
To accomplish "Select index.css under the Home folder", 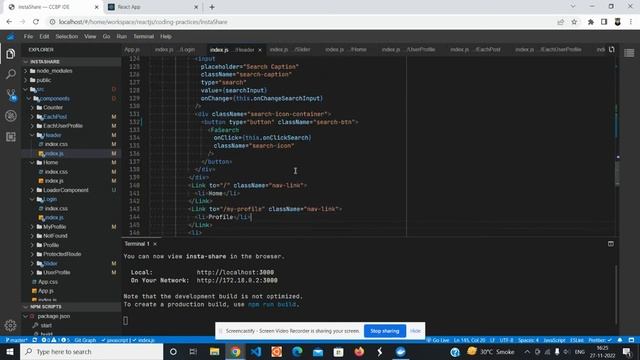I will 56,172.
